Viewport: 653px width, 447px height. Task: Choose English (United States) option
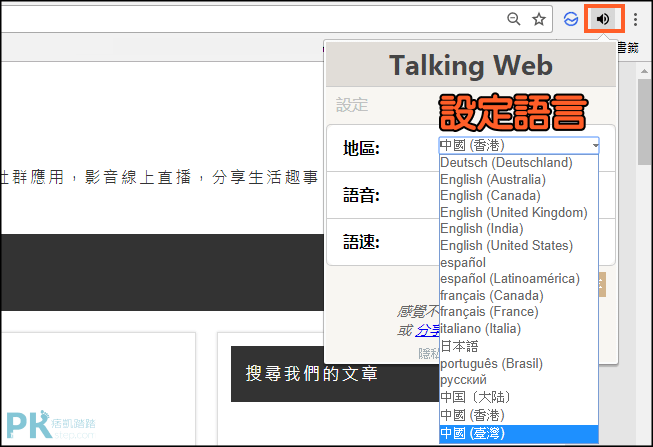tap(519, 245)
